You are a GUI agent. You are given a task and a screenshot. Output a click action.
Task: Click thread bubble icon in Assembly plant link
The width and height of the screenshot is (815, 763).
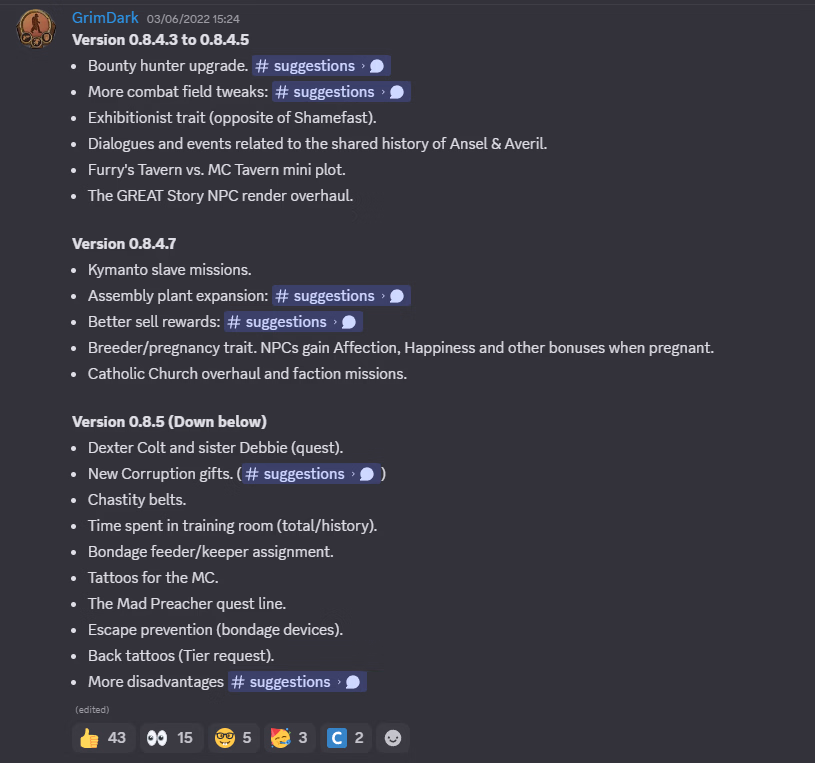coord(397,296)
